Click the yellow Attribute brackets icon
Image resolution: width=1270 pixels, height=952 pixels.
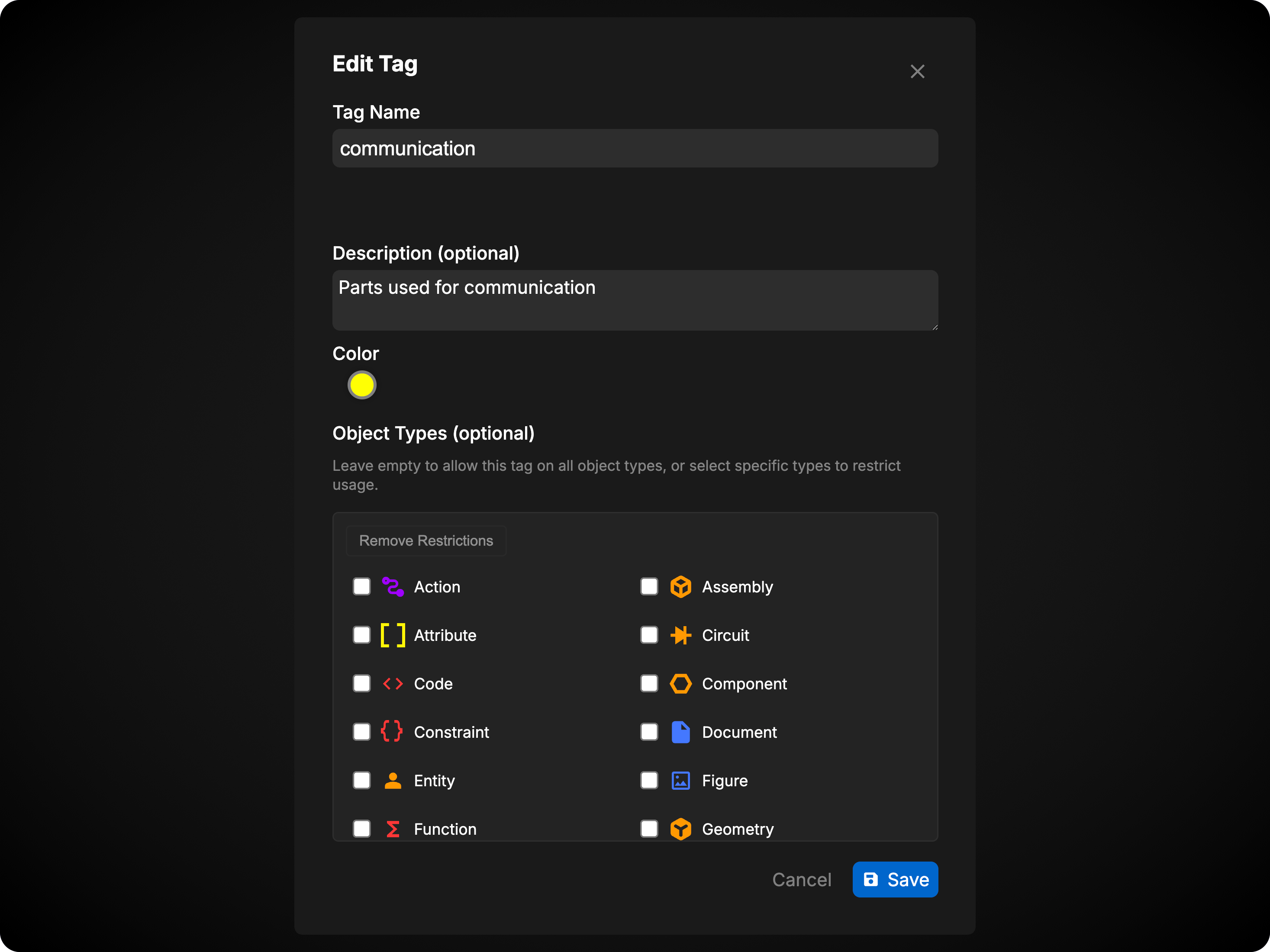[393, 635]
